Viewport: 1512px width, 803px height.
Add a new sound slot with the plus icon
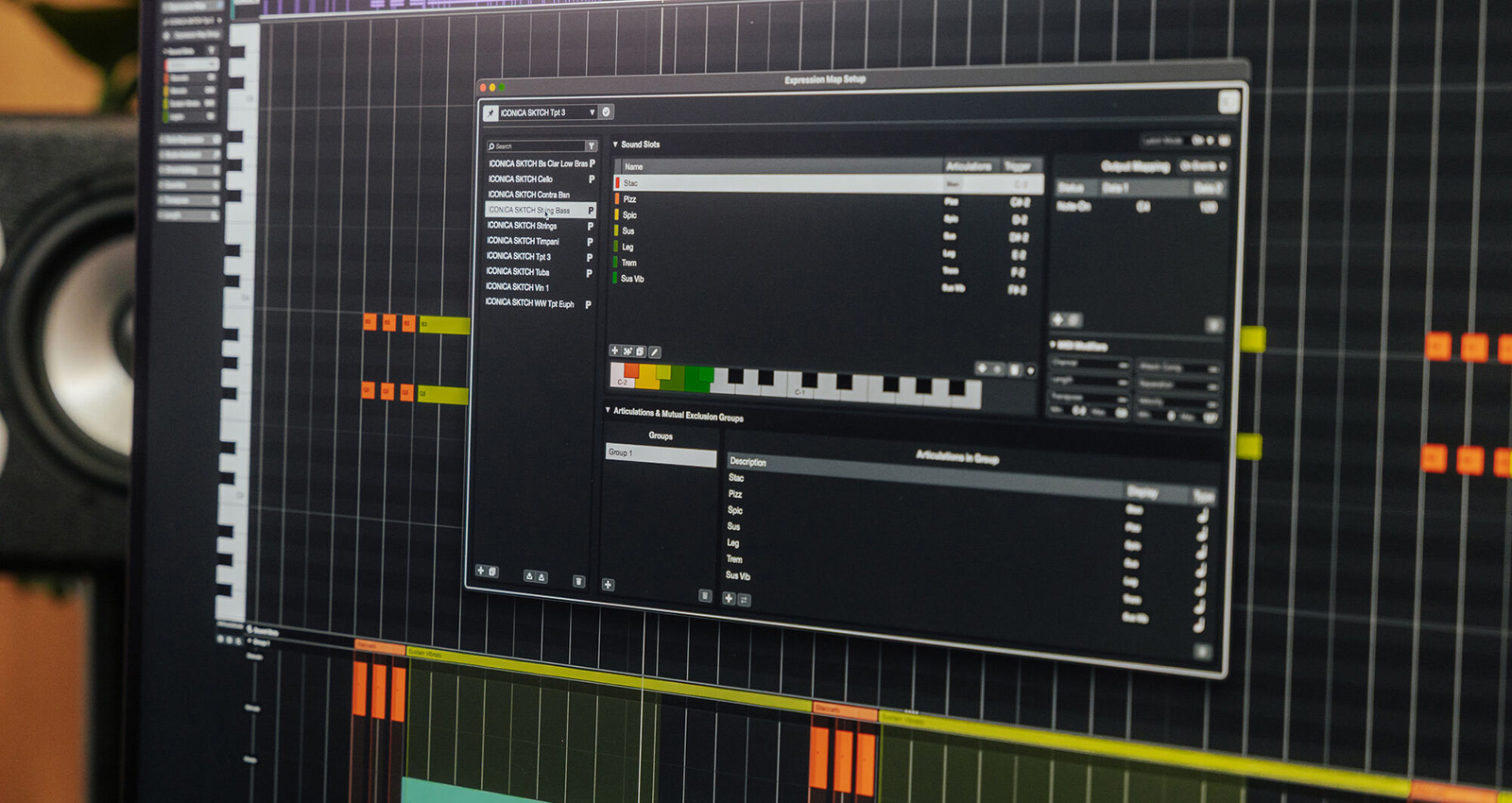[614, 350]
